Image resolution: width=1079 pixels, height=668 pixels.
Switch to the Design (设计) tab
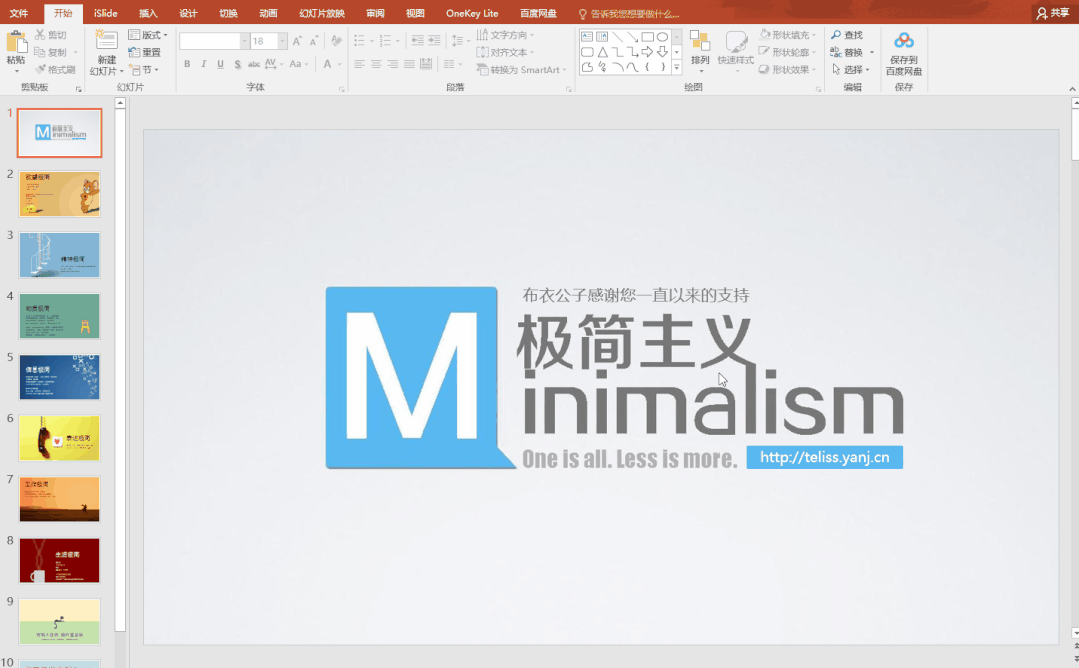click(188, 13)
